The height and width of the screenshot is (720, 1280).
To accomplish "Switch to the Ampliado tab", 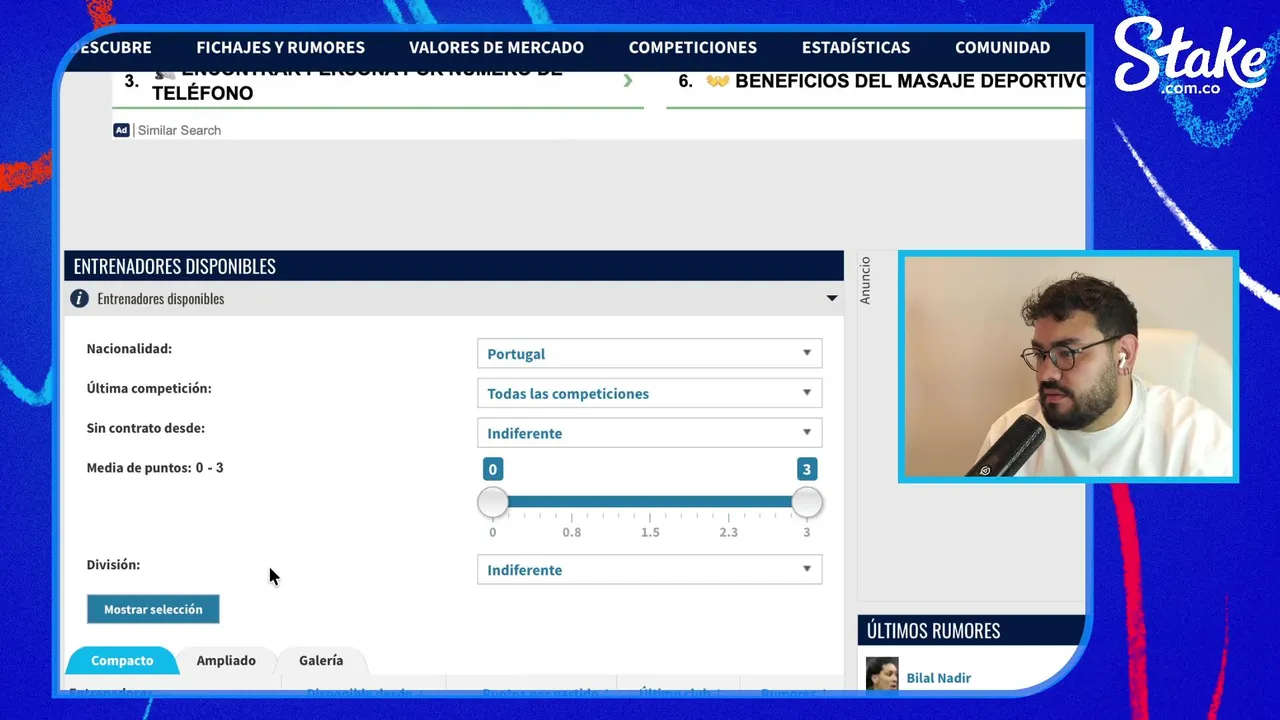I will 226,660.
